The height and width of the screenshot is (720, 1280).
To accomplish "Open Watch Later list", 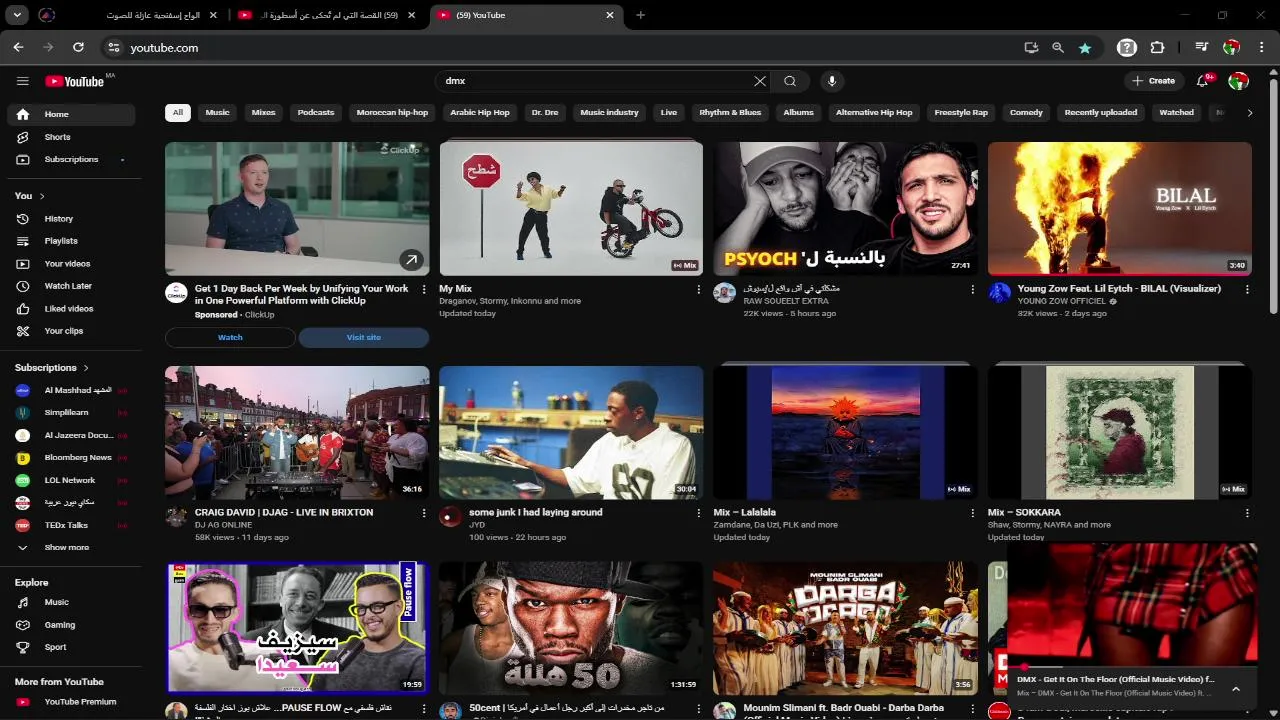I will click(x=70, y=286).
